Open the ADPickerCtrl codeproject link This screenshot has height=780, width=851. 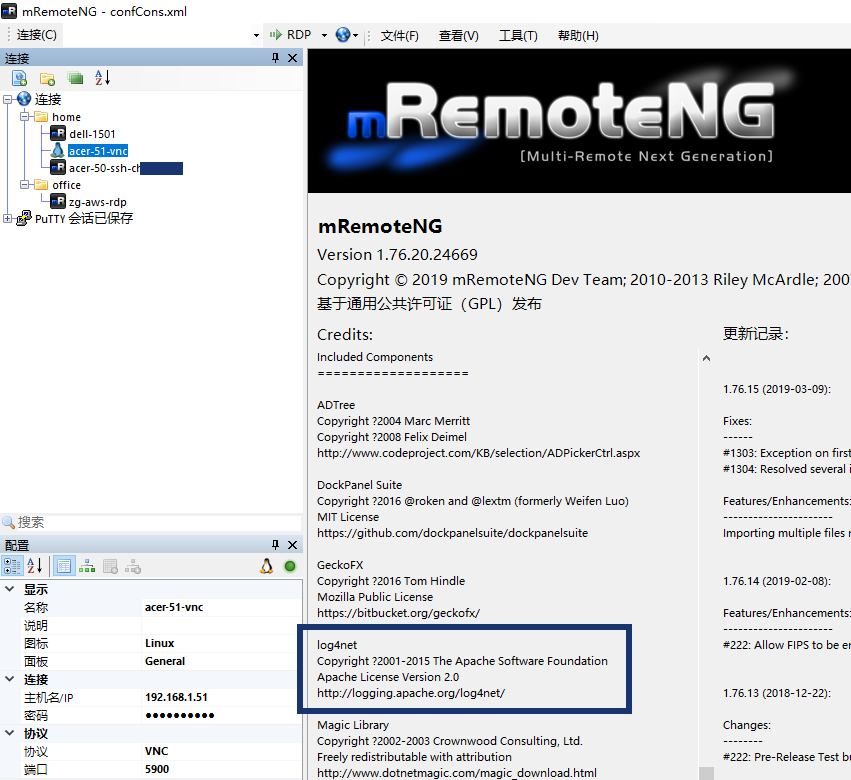[478, 453]
